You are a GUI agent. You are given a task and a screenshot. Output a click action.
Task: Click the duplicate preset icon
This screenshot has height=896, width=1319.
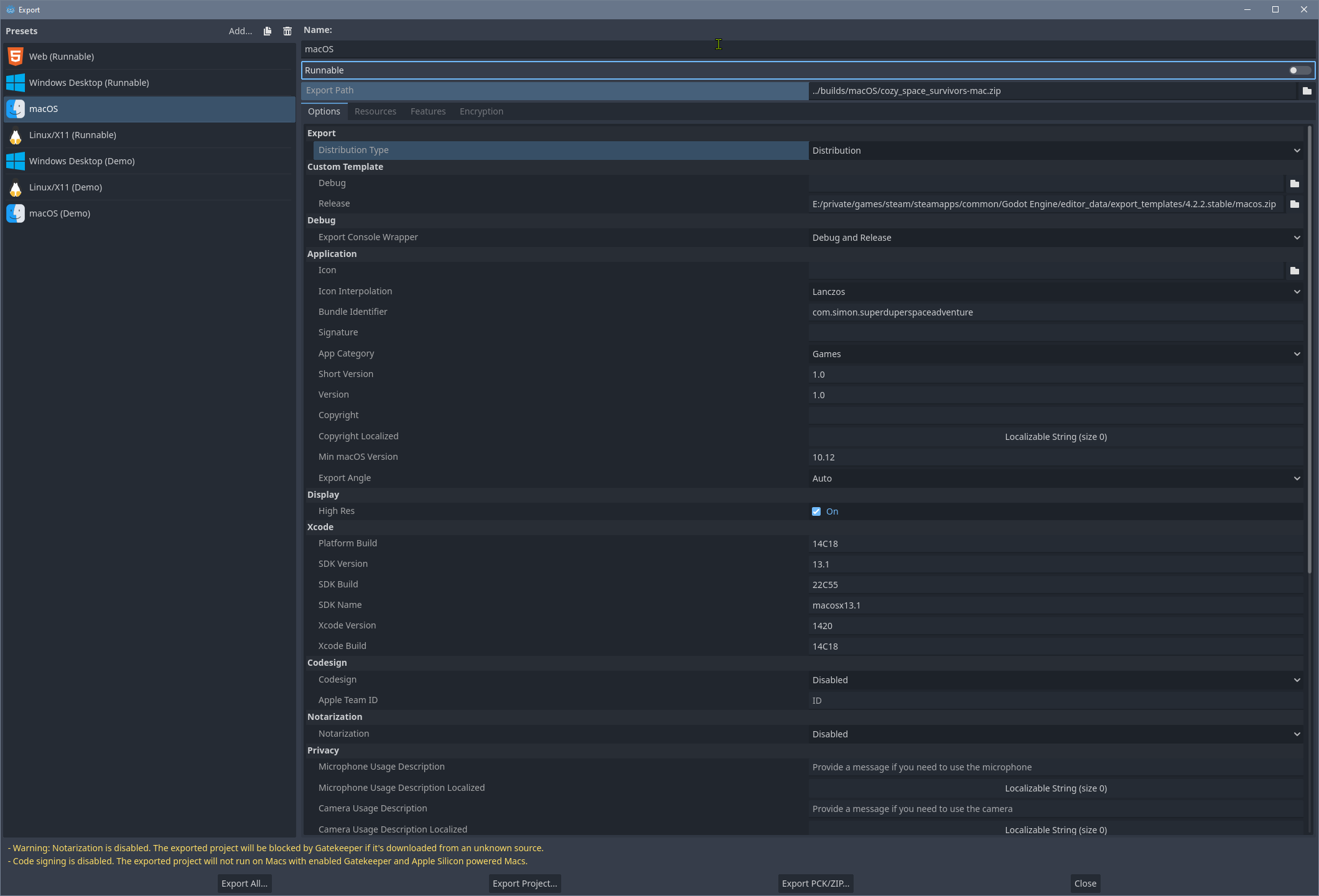(x=268, y=31)
